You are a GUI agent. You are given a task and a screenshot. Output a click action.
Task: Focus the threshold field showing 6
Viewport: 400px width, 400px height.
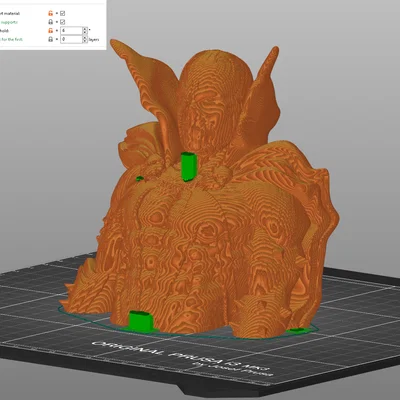71,31
